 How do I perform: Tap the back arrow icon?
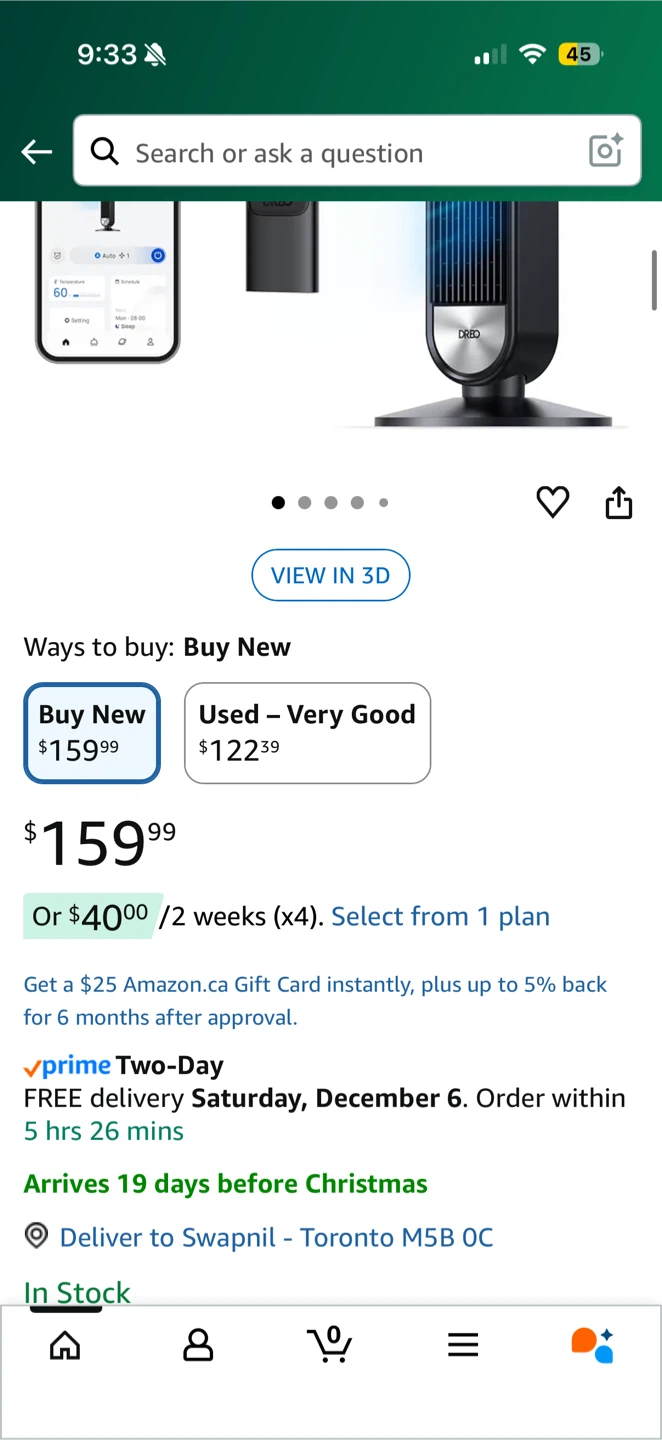point(37,152)
